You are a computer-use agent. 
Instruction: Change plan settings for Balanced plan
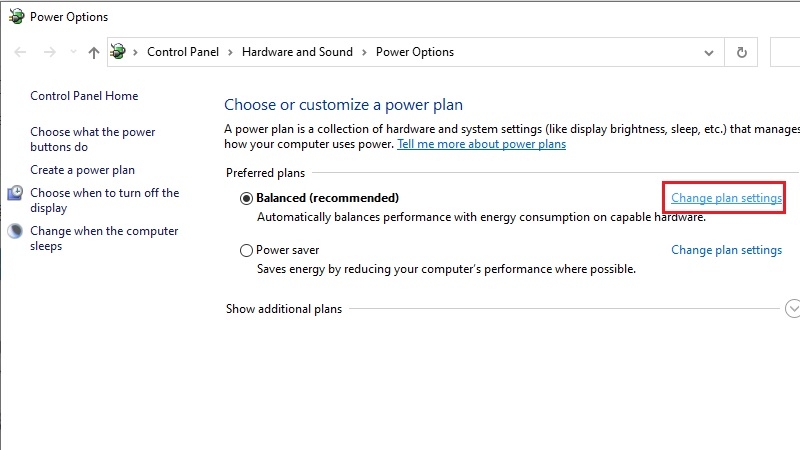click(726, 198)
